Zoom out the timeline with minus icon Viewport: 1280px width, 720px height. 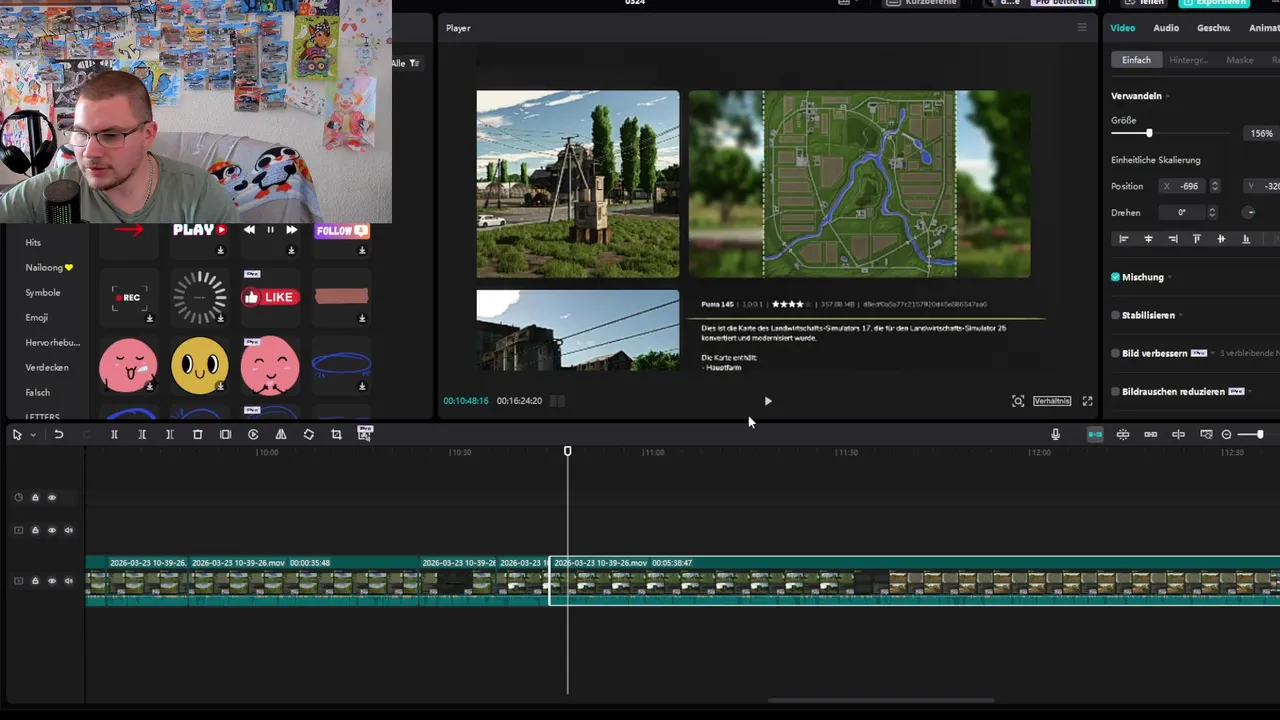point(1227,434)
